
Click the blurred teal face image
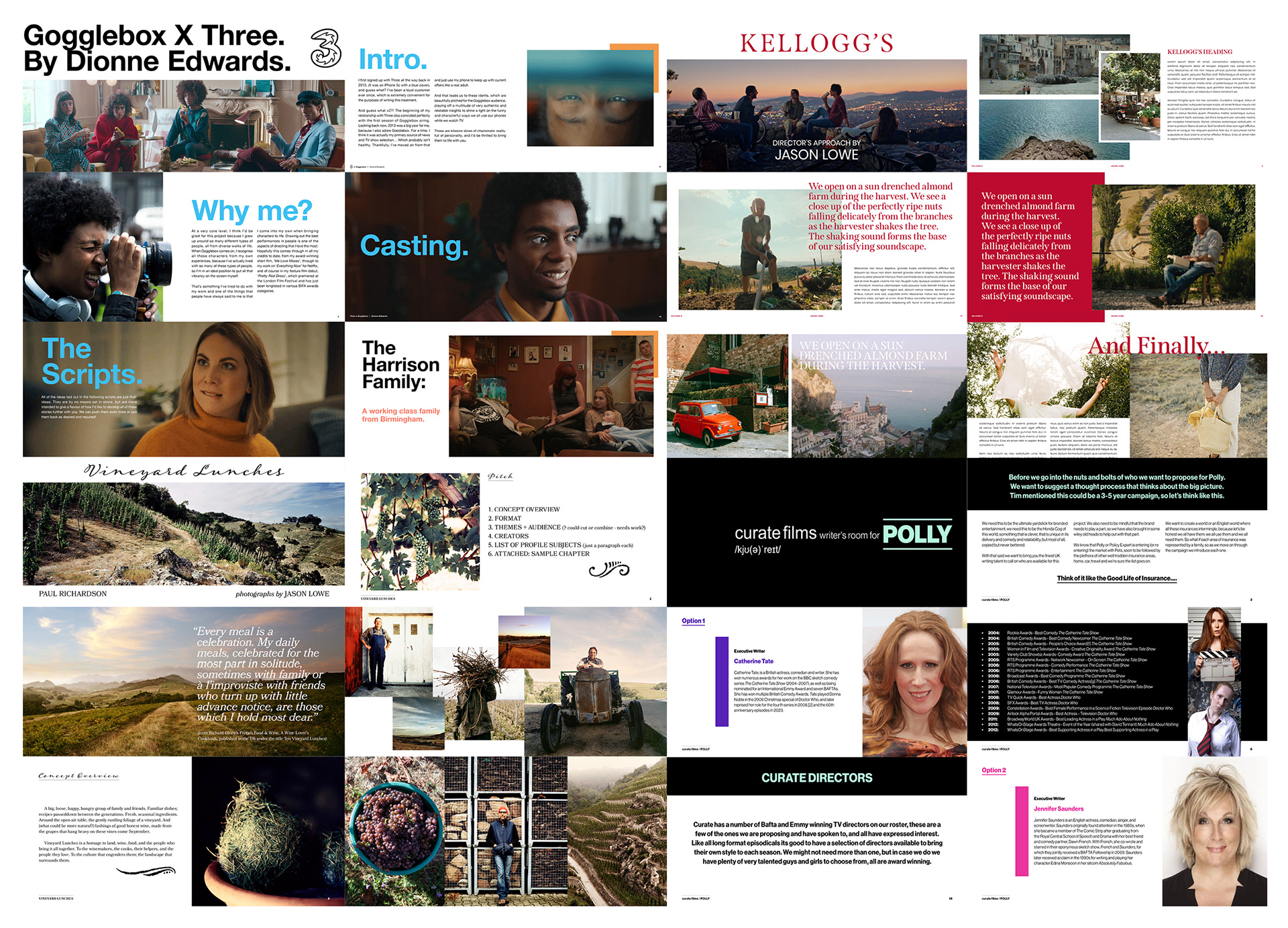(590, 98)
